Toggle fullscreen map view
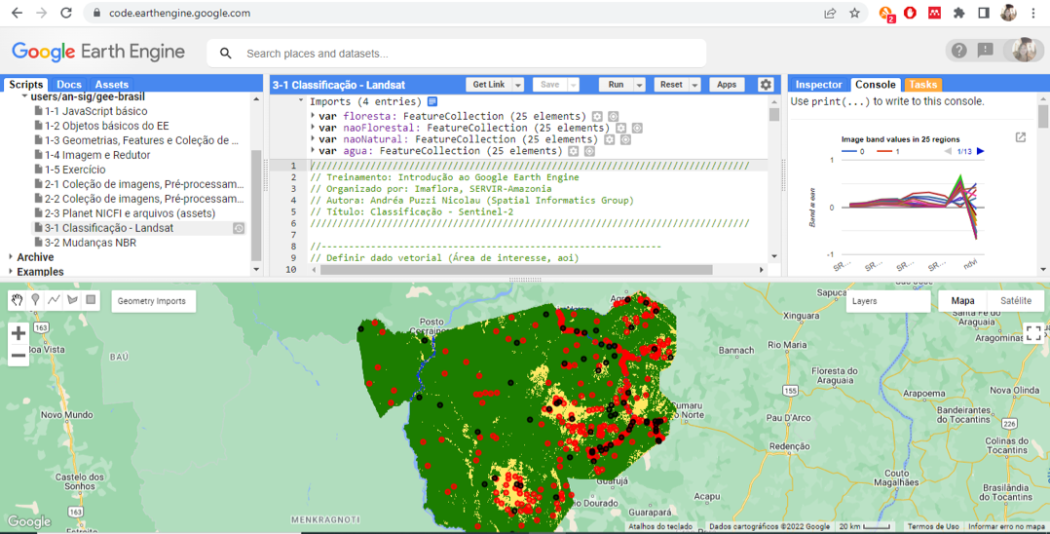Image resolution: width=1050 pixels, height=534 pixels. 1033,333
